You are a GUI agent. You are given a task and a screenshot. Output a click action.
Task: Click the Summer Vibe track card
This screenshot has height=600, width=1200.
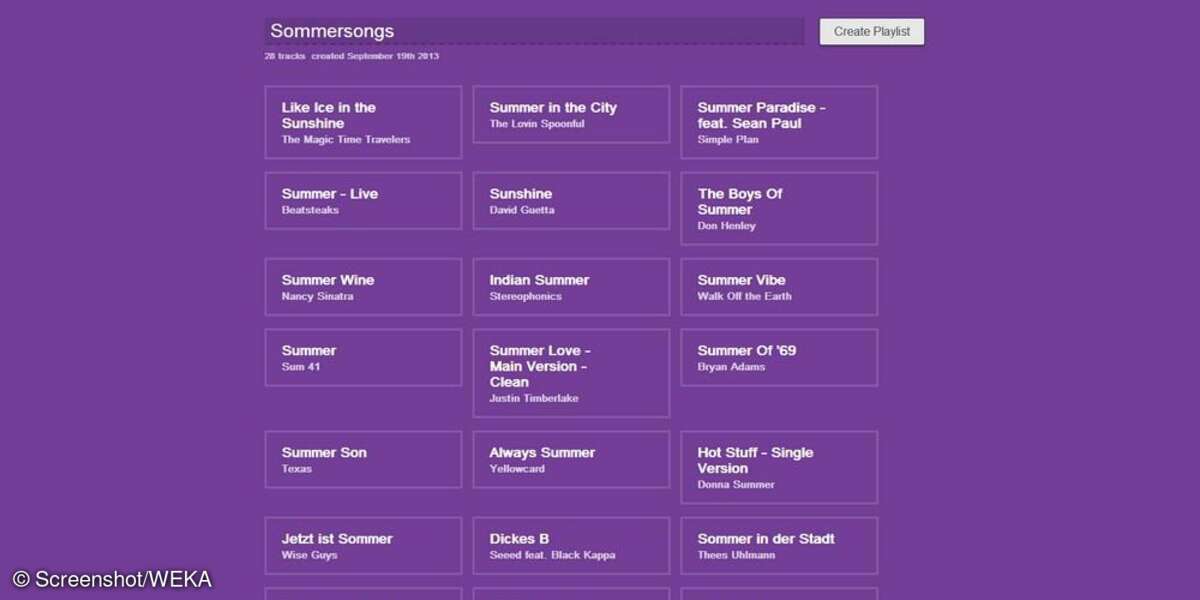pos(779,286)
